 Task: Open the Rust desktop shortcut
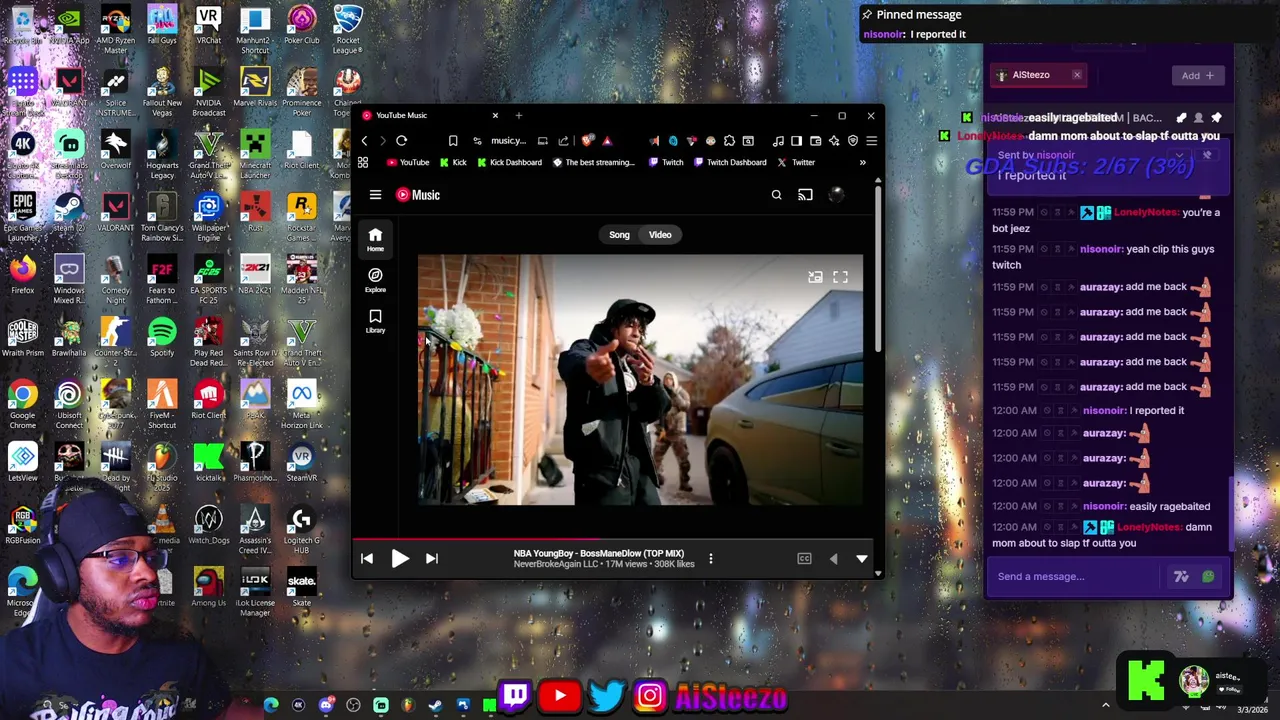click(255, 213)
